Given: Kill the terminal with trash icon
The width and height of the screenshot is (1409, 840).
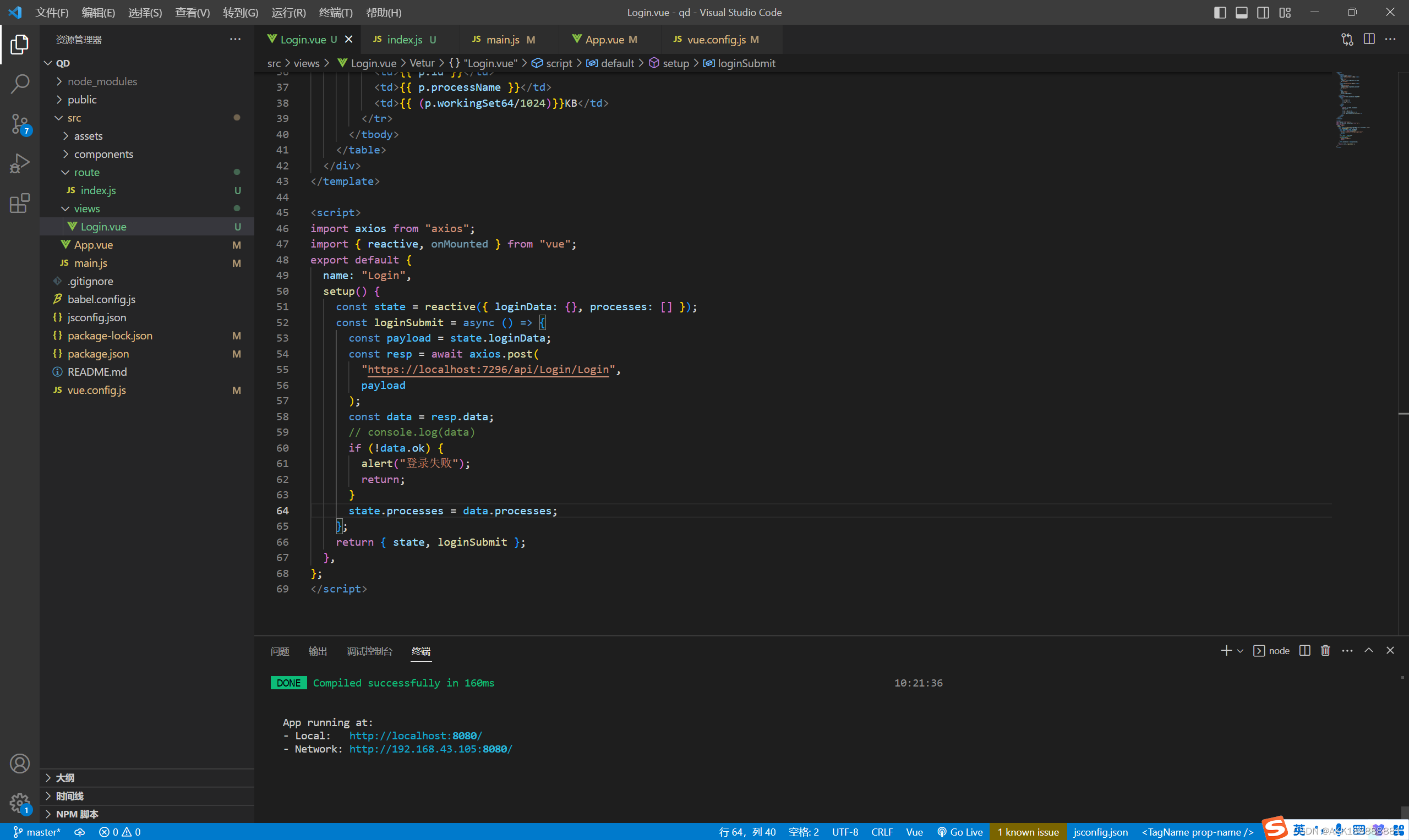Looking at the screenshot, I should (x=1325, y=650).
